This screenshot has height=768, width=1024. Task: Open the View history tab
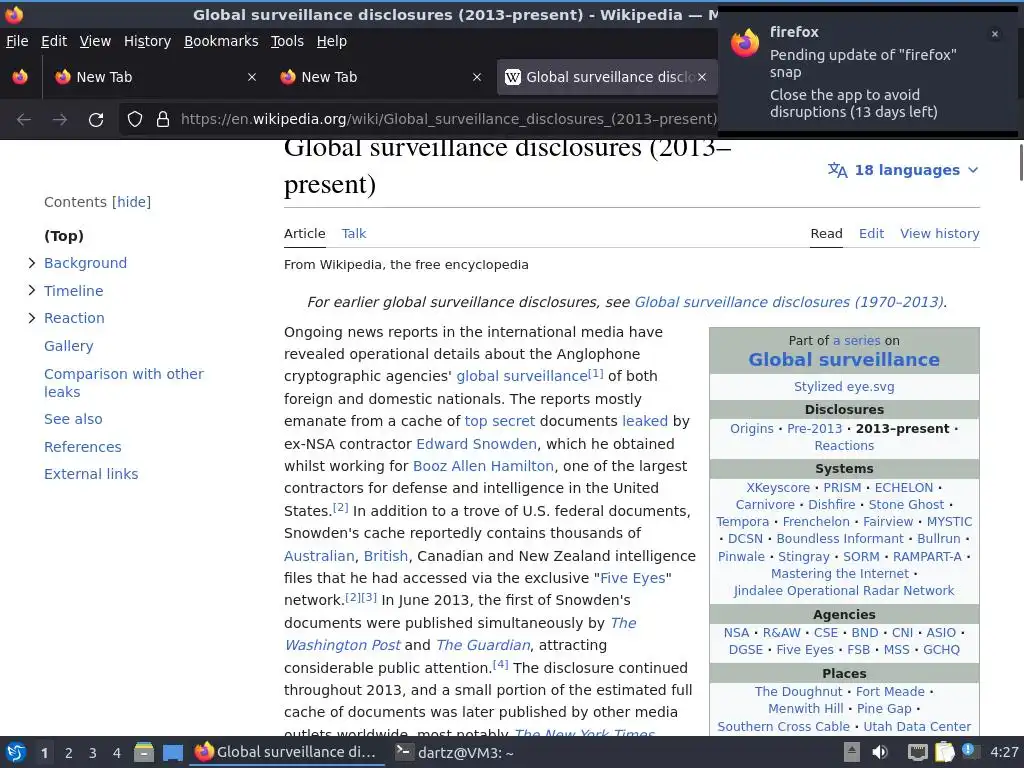tap(940, 233)
